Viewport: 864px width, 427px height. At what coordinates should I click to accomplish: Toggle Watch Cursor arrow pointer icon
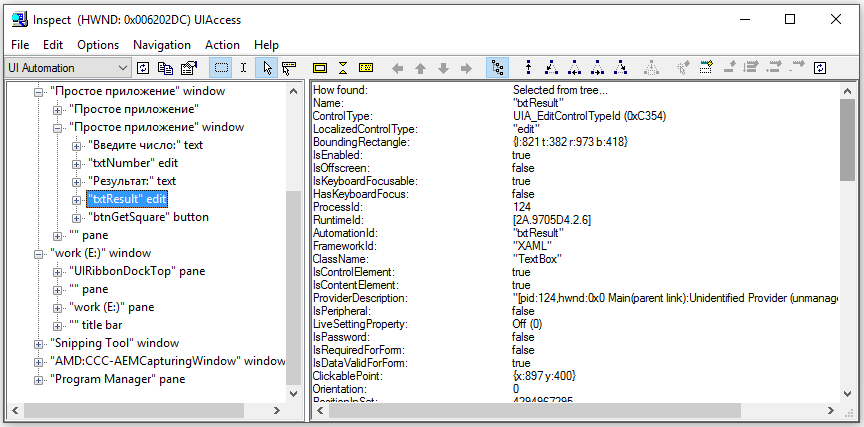tap(267, 68)
